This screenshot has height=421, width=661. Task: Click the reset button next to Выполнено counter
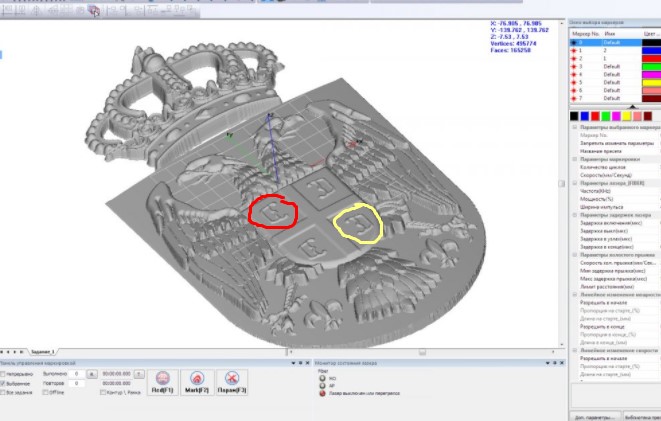92,372
